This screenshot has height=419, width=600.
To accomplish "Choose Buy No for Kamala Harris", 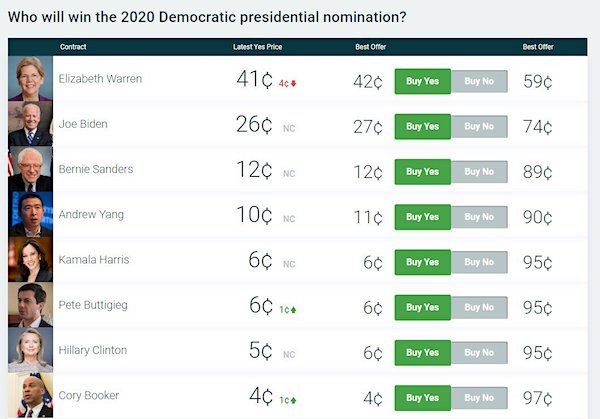I will pos(479,262).
